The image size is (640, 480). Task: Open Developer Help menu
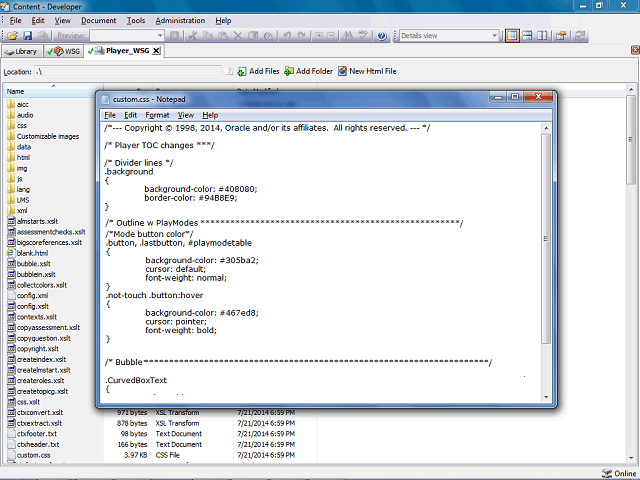click(223, 20)
